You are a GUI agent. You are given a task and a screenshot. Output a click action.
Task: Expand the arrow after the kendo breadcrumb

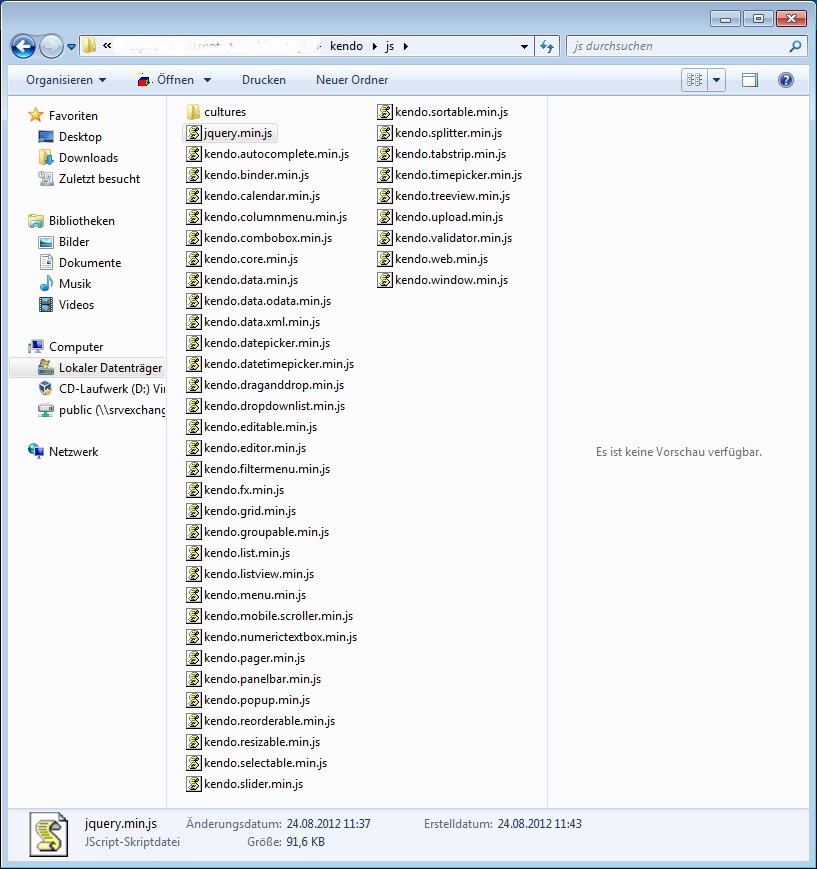pos(374,47)
